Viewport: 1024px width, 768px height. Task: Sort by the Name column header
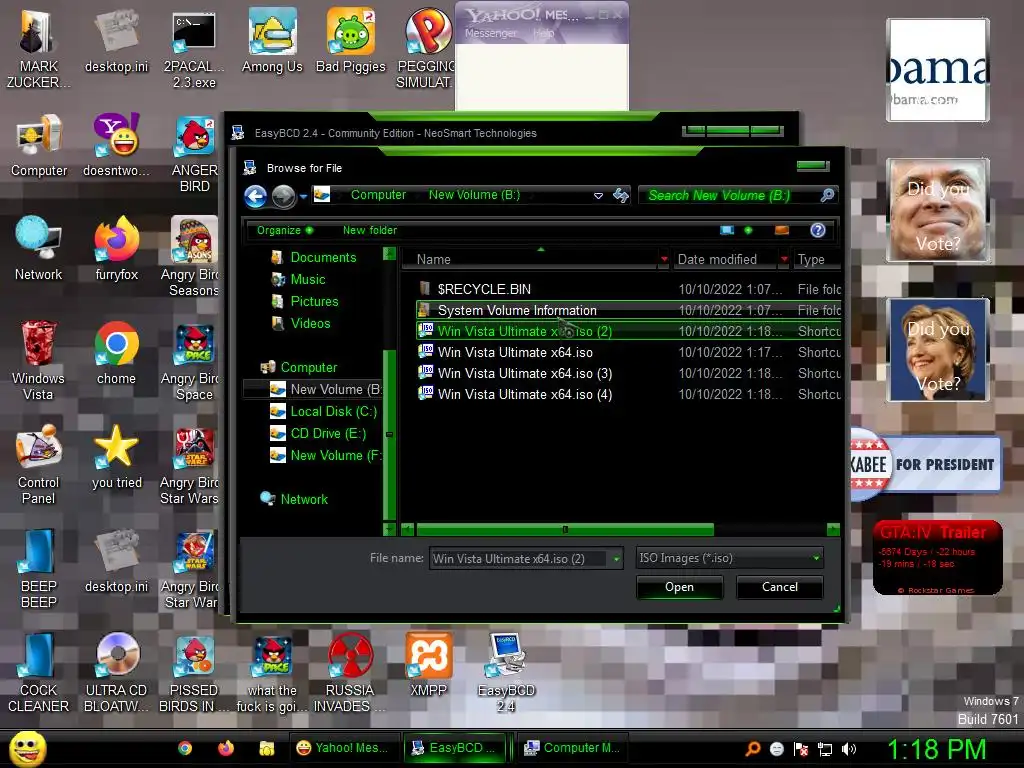click(530, 259)
